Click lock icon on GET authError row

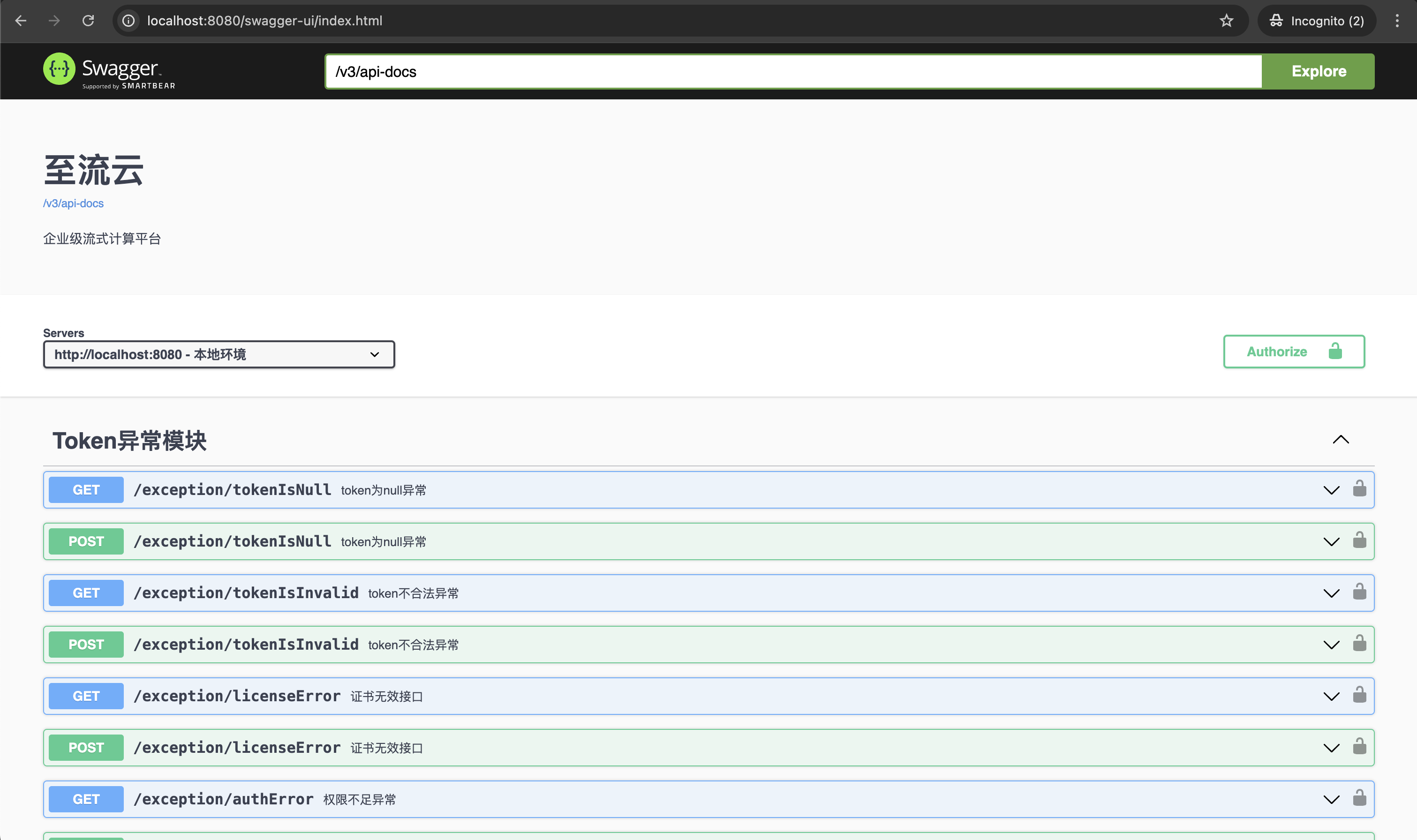(1359, 798)
